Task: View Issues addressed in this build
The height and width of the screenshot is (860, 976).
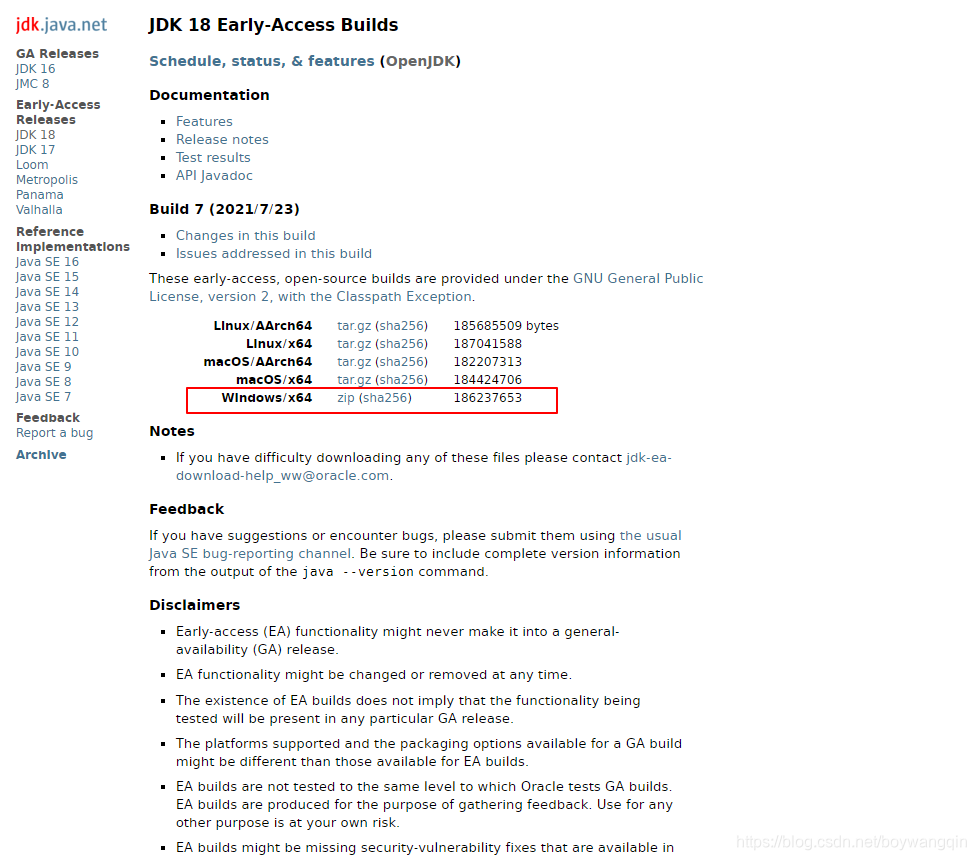Action: click(x=274, y=253)
